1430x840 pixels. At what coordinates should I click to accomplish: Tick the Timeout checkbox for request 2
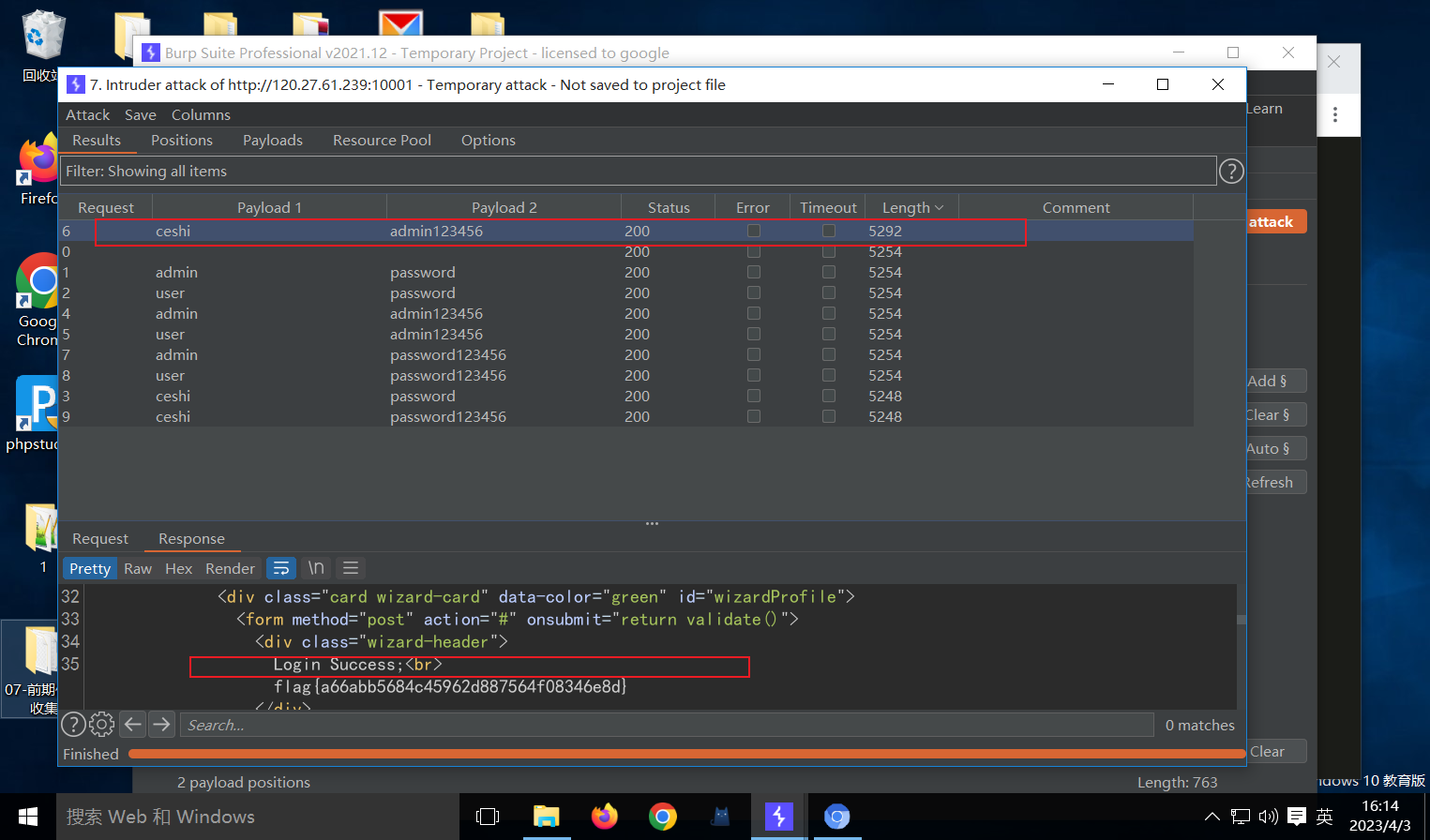pyautogui.click(x=828, y=292)
